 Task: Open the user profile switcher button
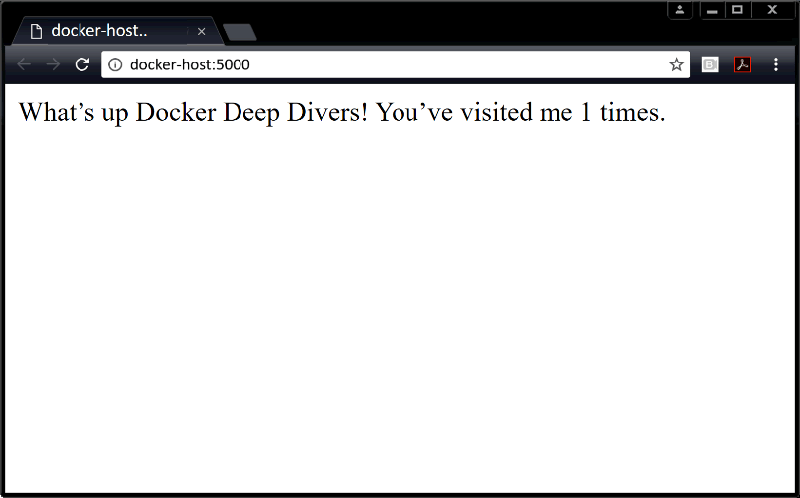[680, 10]
